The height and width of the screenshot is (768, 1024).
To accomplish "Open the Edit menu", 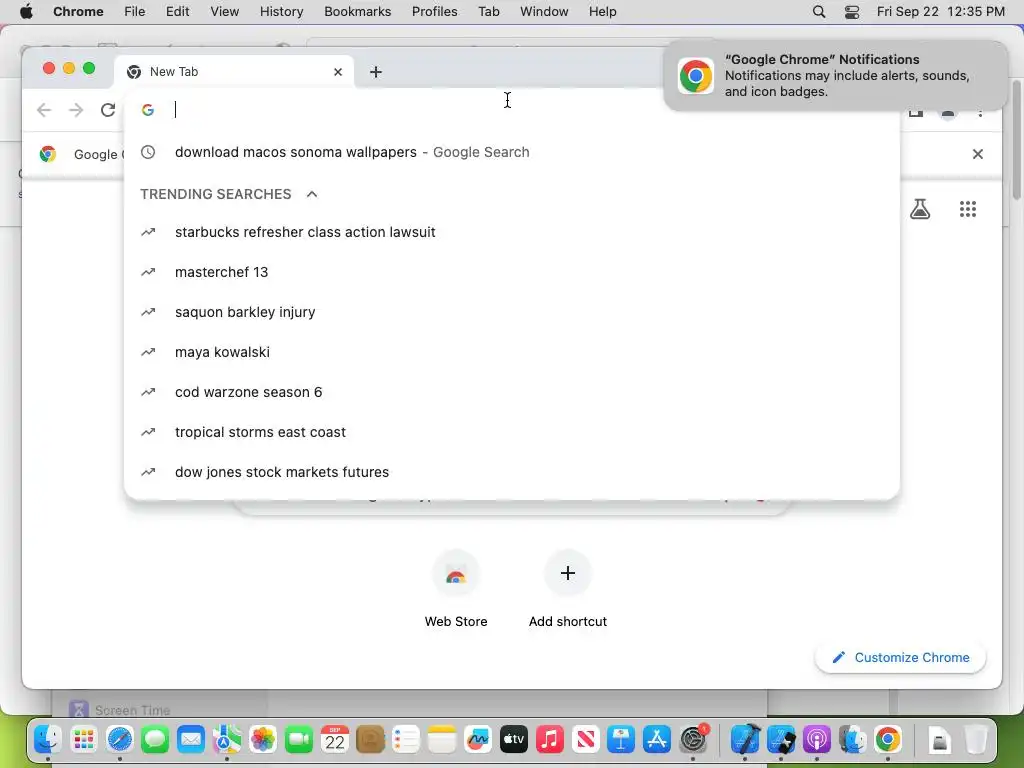I will 177,12.
